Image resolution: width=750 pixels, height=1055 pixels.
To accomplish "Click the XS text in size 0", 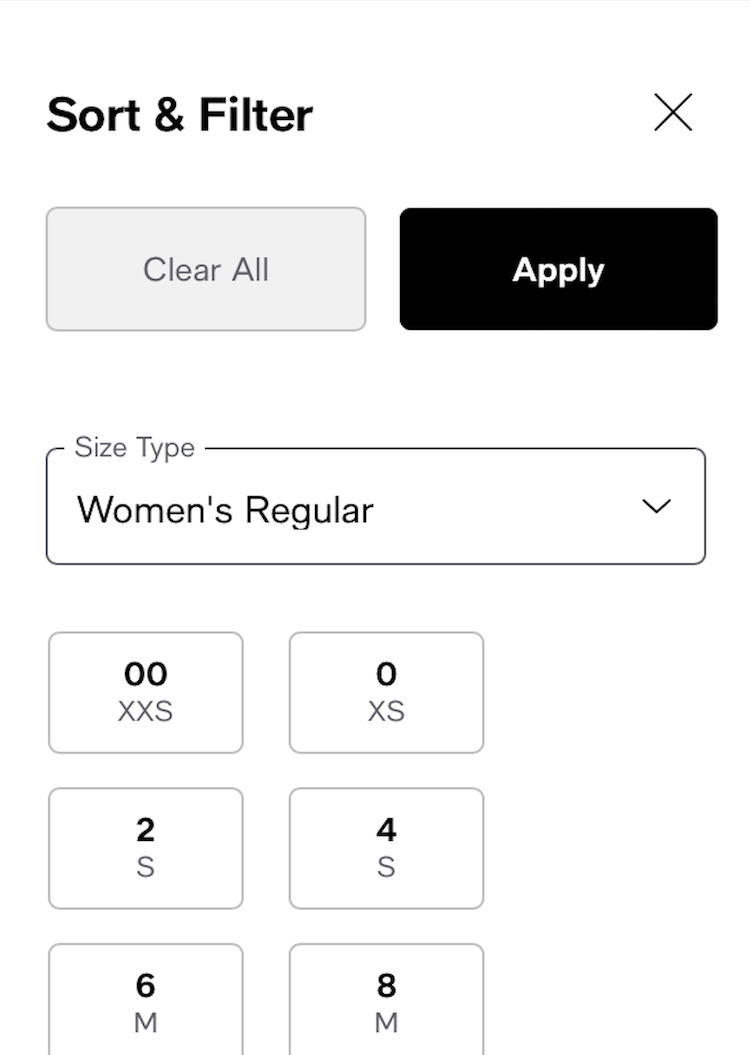I will click(386, 712).
